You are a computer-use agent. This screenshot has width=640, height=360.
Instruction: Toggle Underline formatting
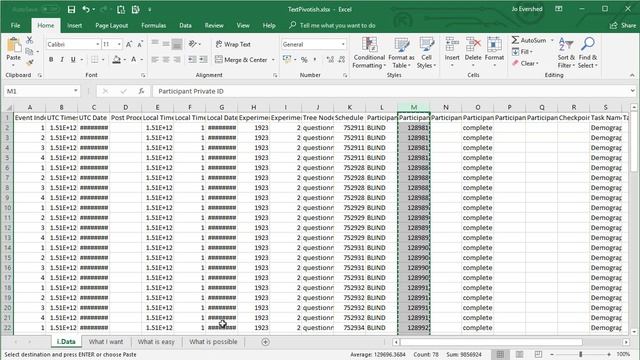(x=73, y=60)
